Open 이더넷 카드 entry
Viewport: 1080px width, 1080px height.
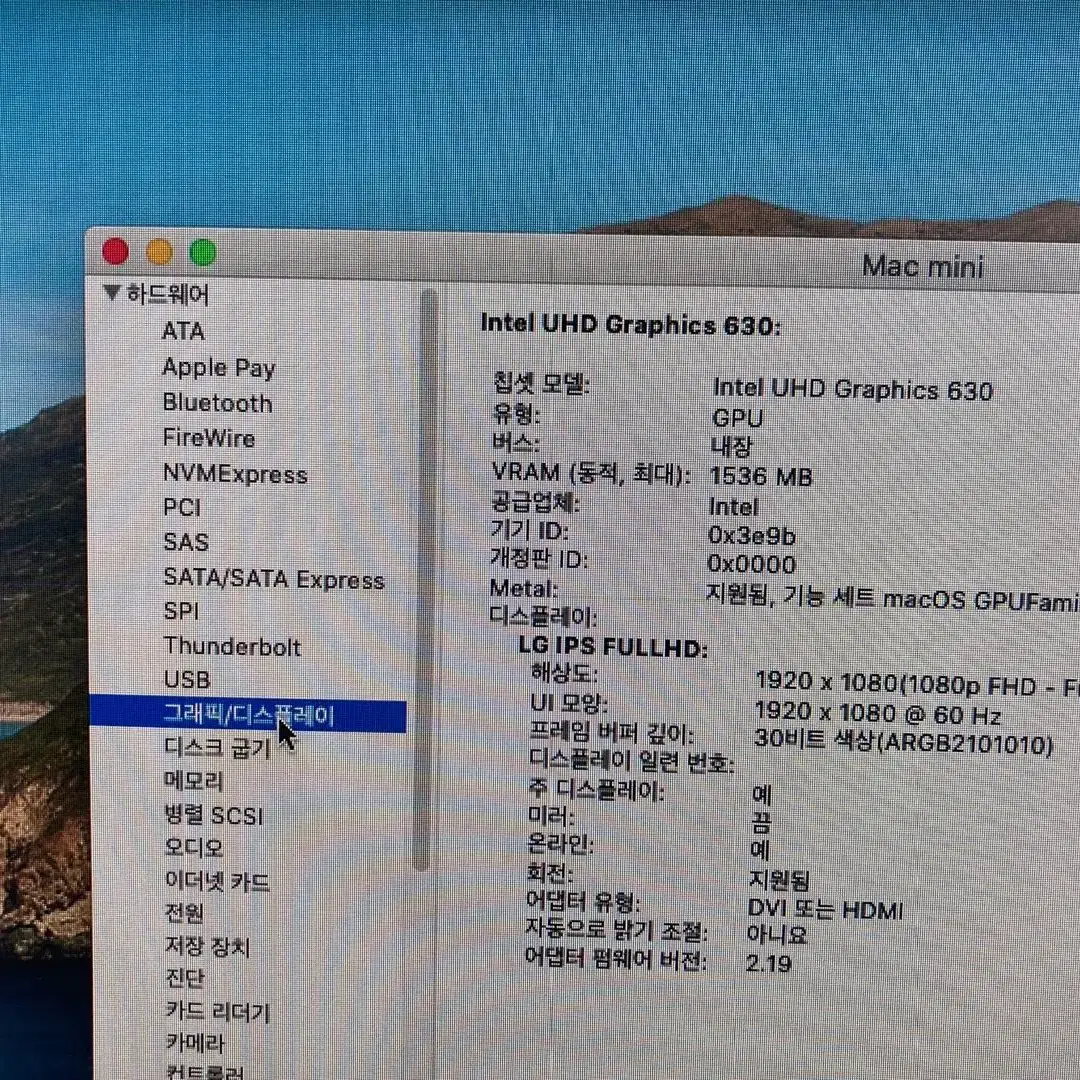[x=217, y=881]
